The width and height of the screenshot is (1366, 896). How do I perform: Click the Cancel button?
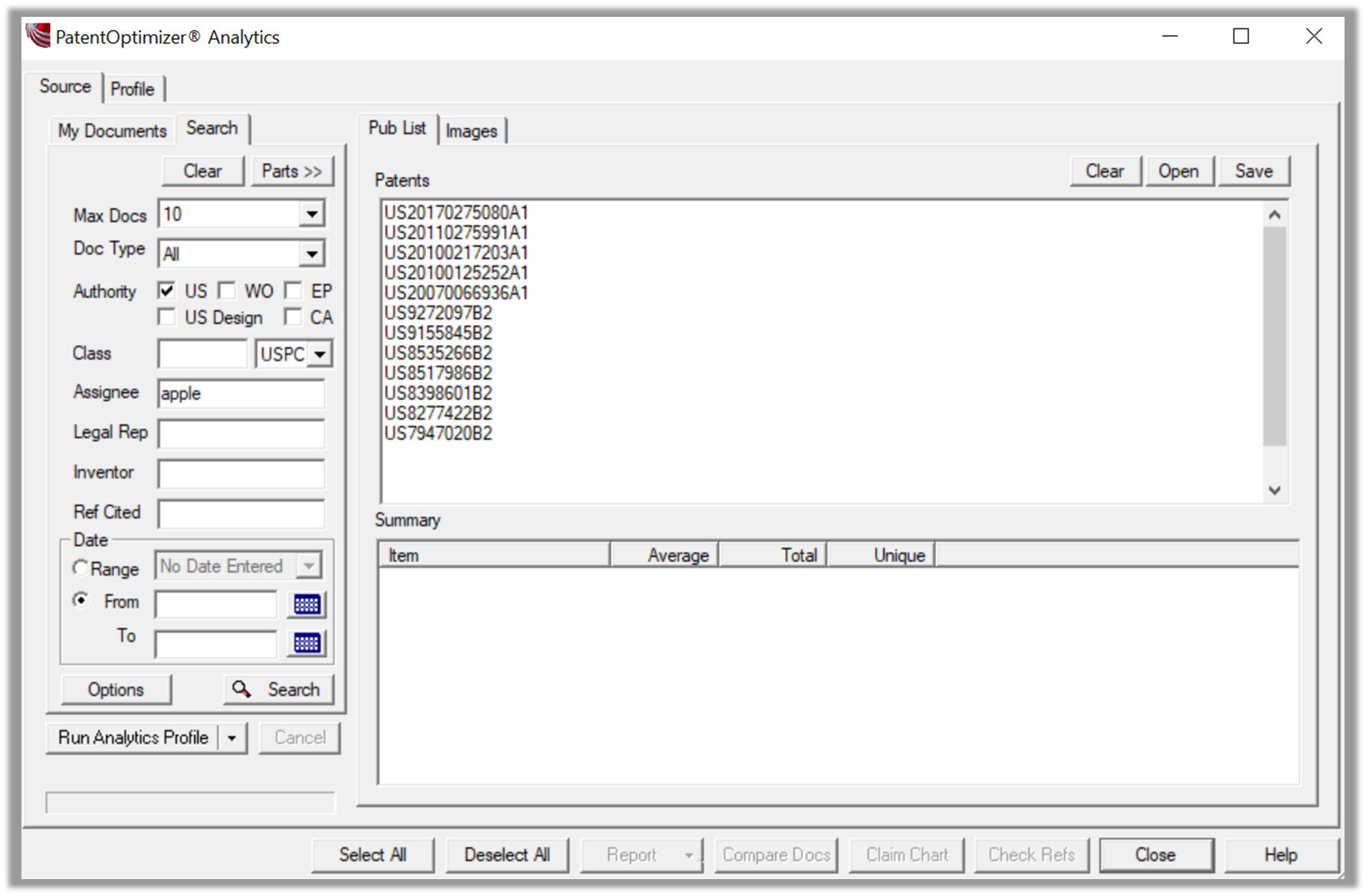(x=300, y=738)
